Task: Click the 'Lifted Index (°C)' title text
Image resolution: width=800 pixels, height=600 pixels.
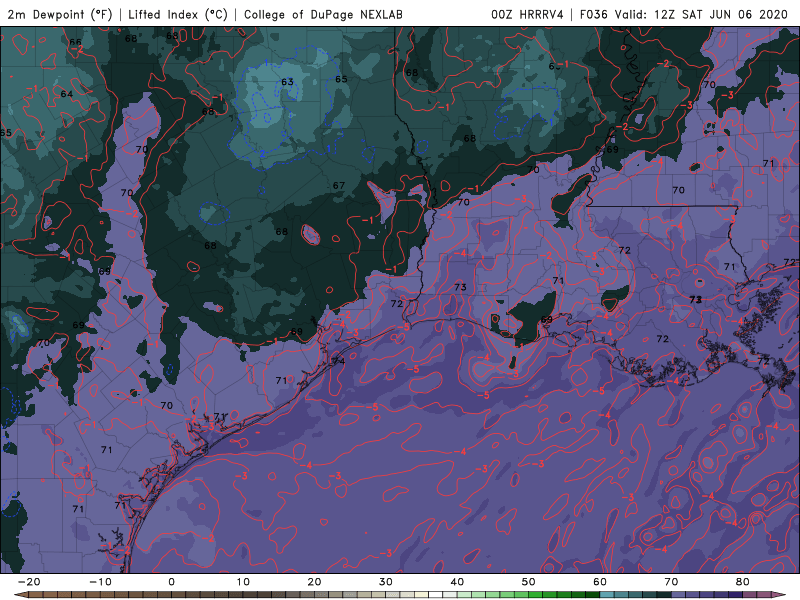Action: pyautogui.click(x=178, y=14)
